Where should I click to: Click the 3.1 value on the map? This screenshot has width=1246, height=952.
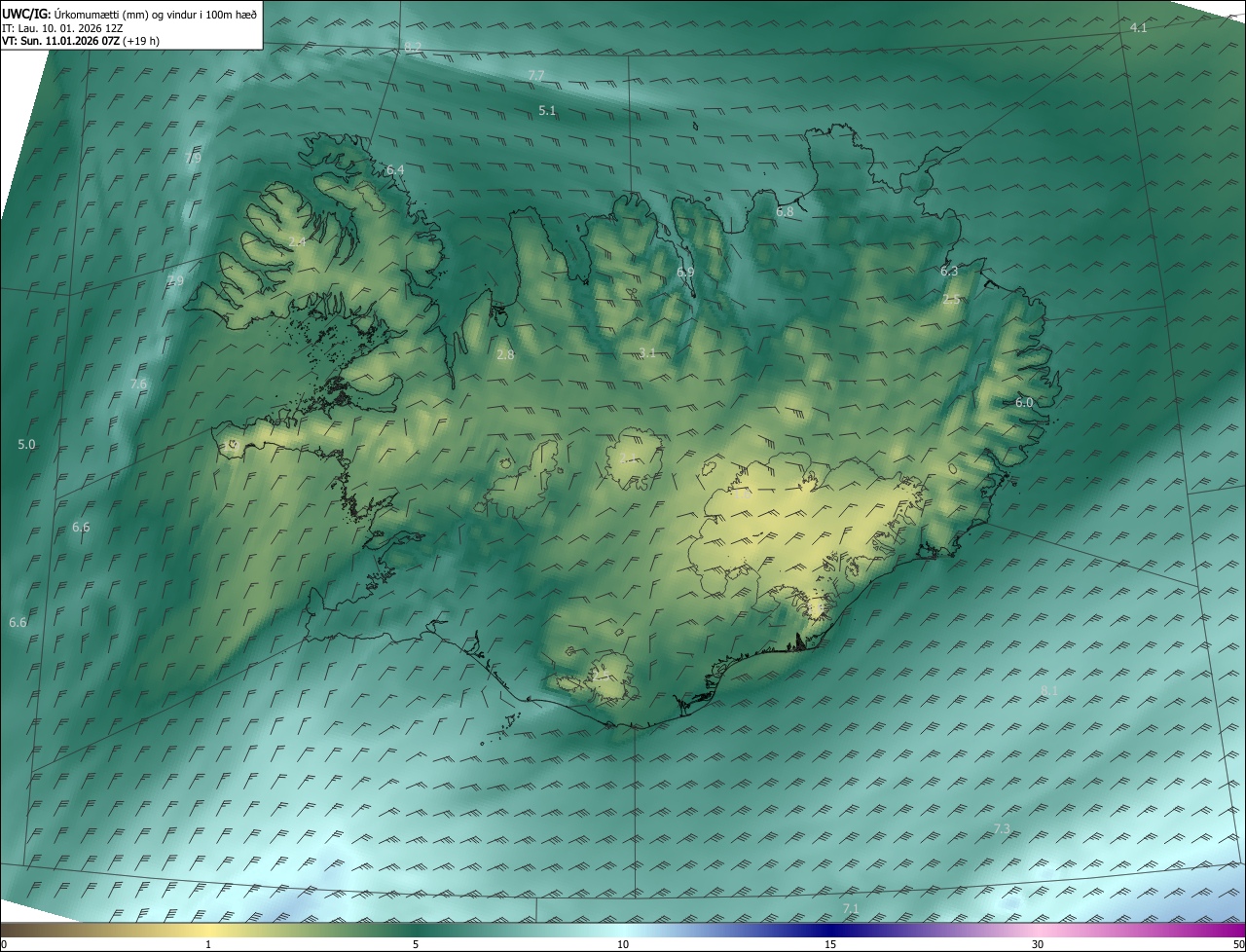(x=647, y=352)
